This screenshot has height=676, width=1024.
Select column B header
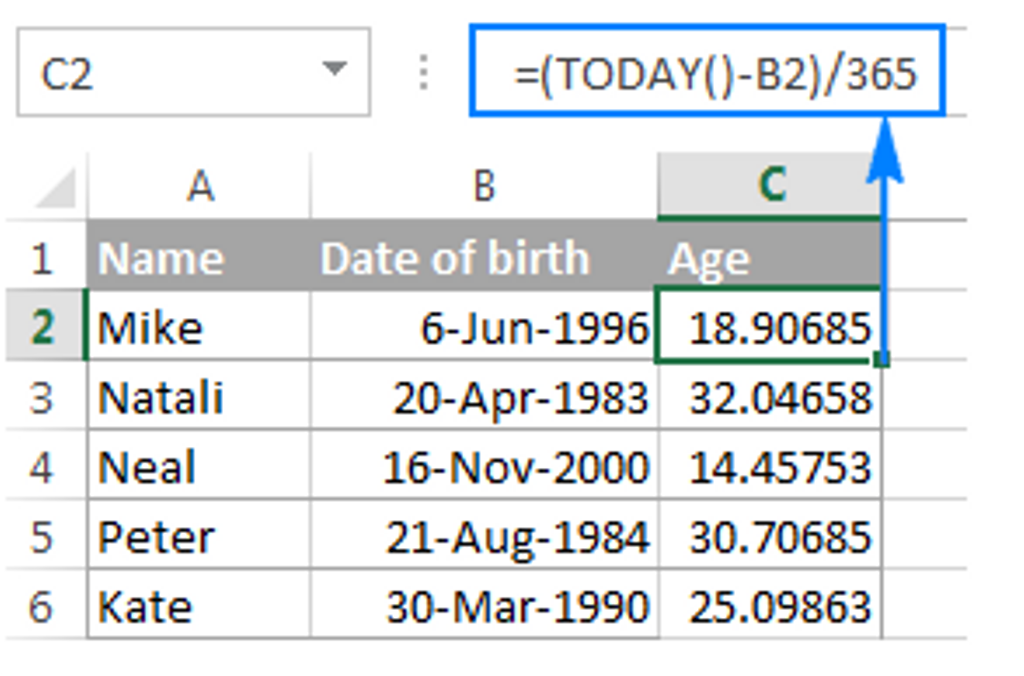click(484, 186)
